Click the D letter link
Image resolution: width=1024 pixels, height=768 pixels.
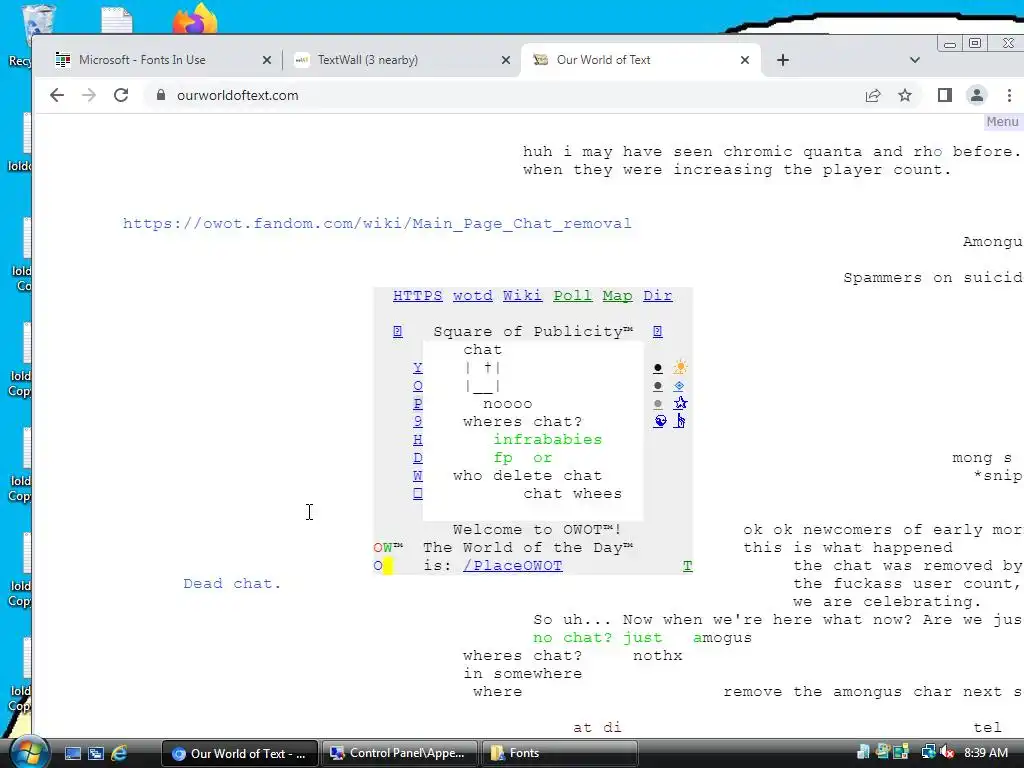click(418, 458)
